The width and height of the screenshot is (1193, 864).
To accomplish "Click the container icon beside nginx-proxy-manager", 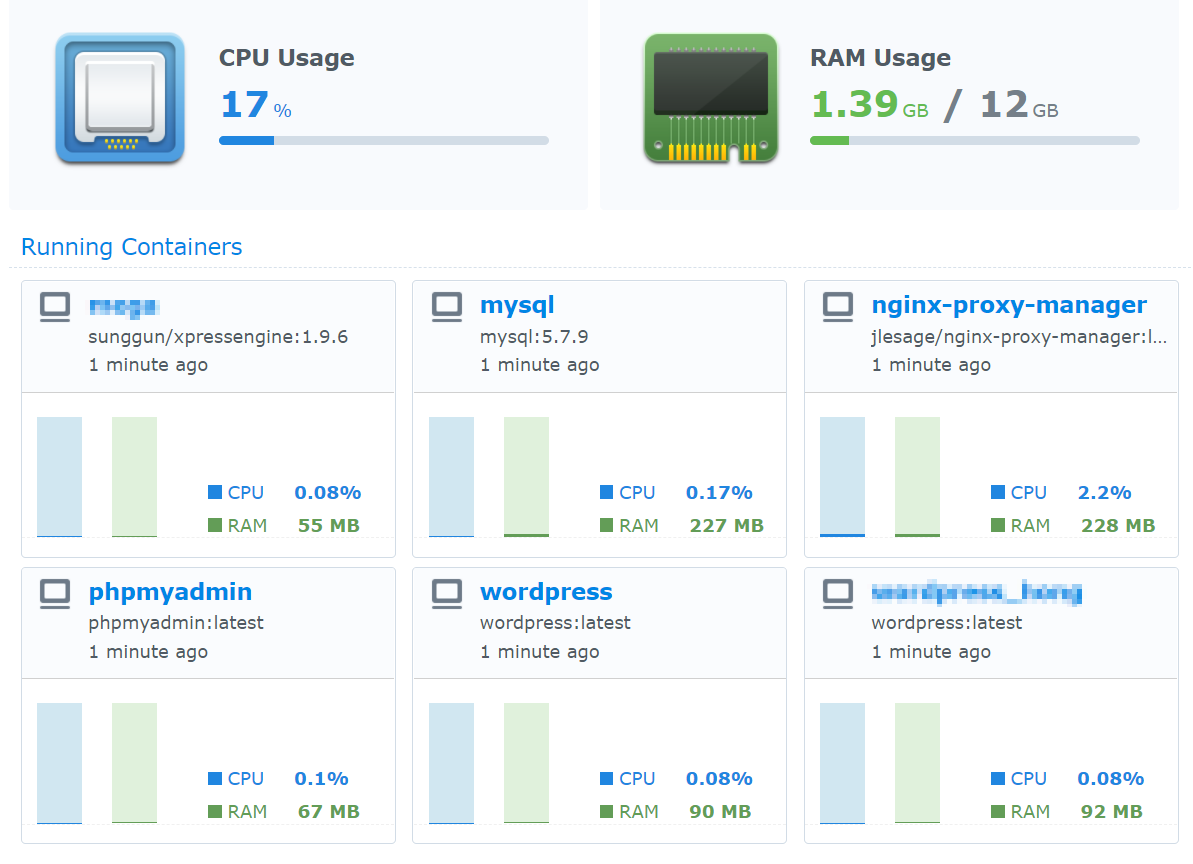I will click(838, 307).
